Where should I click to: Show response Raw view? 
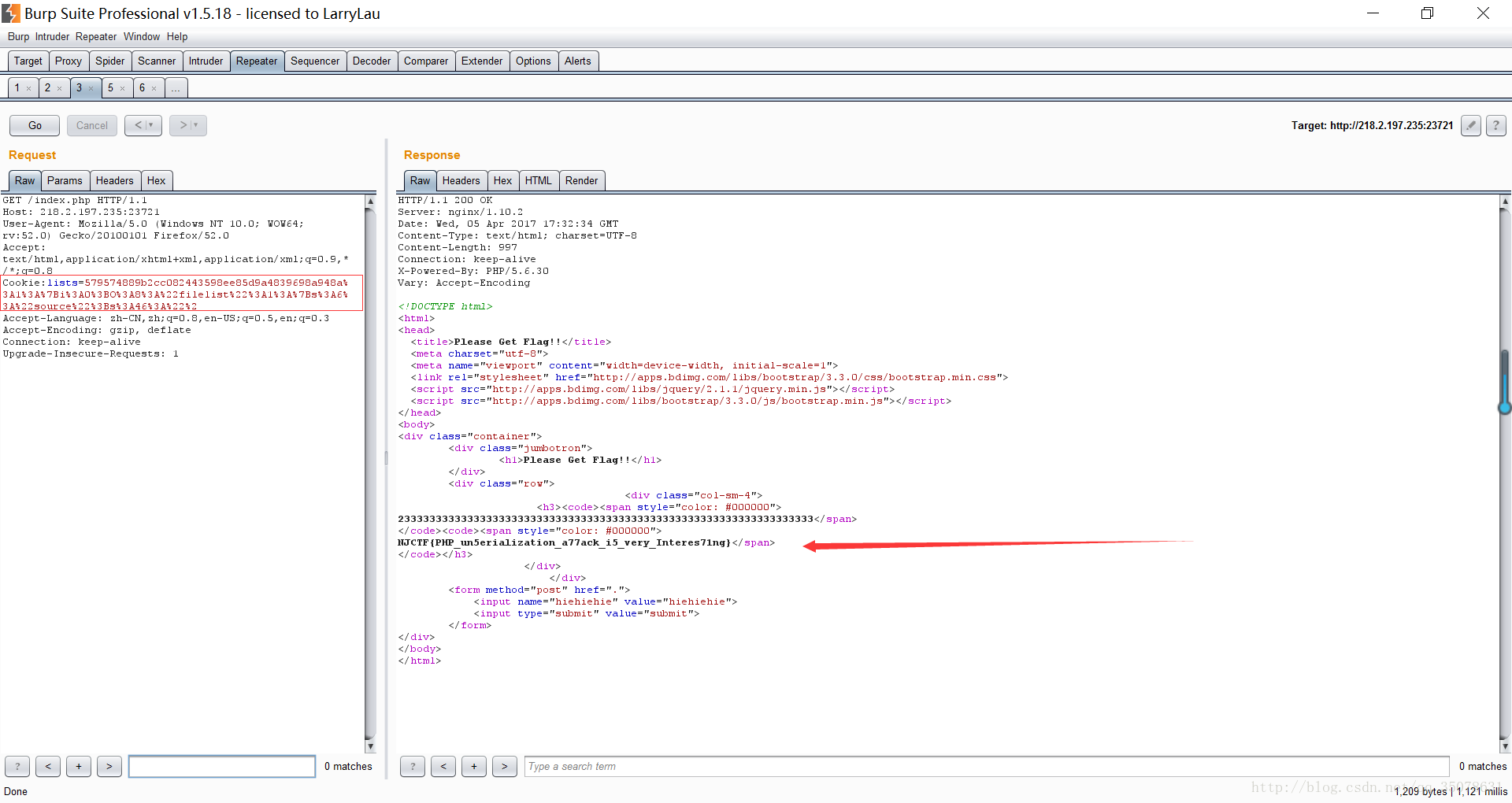coord(421,180)
